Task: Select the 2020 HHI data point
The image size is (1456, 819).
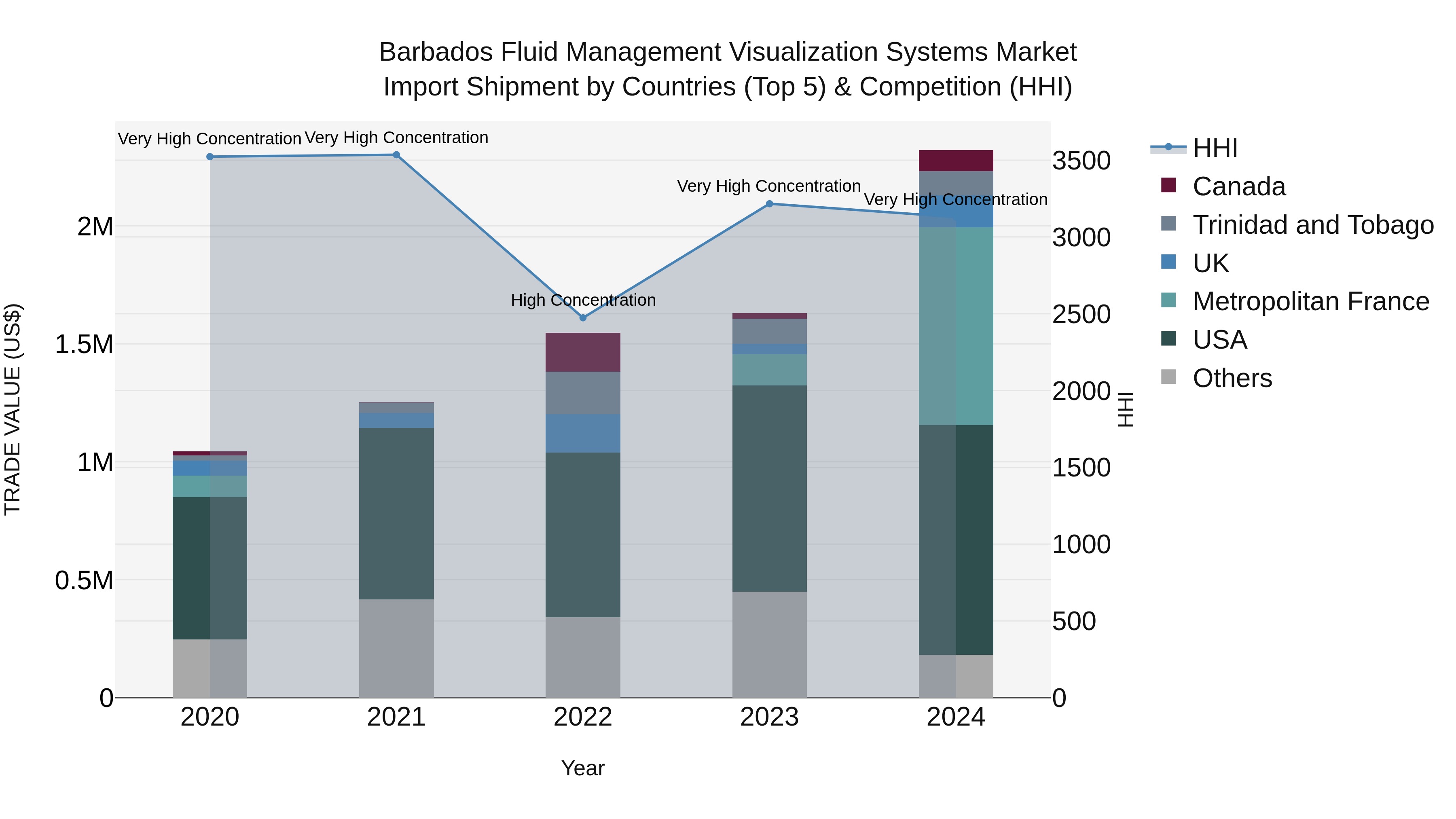Action: pos(210,157)
